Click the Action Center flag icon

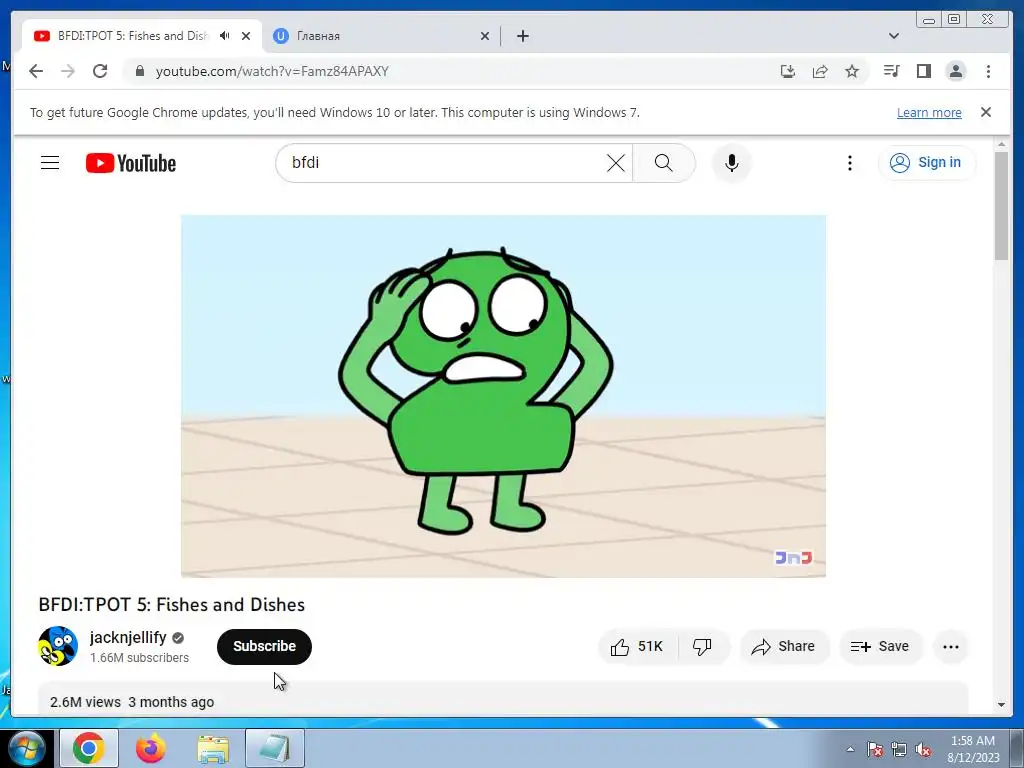click(x=875, y=749)
